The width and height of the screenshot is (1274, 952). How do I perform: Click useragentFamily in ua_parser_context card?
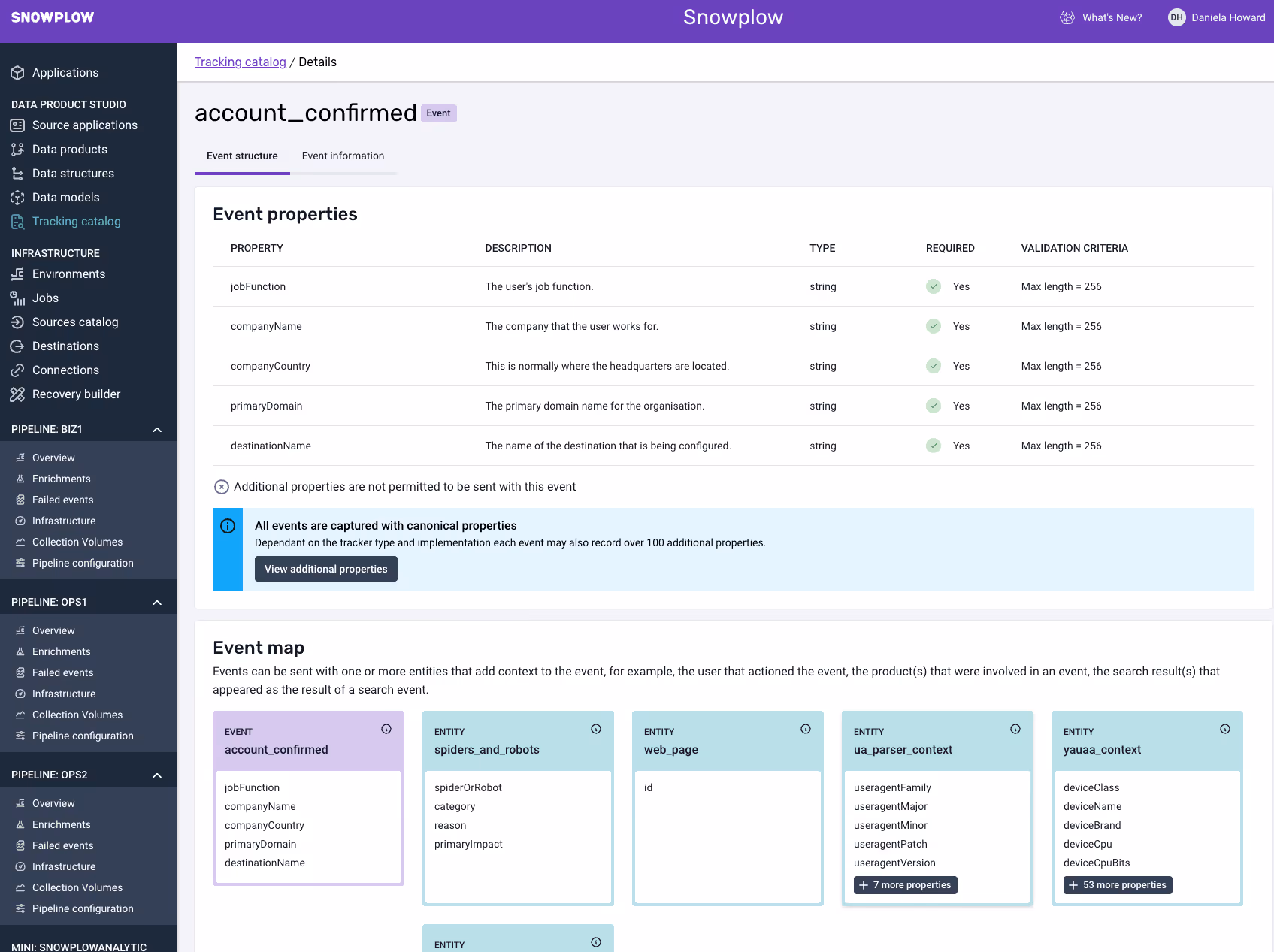point(892,787)
